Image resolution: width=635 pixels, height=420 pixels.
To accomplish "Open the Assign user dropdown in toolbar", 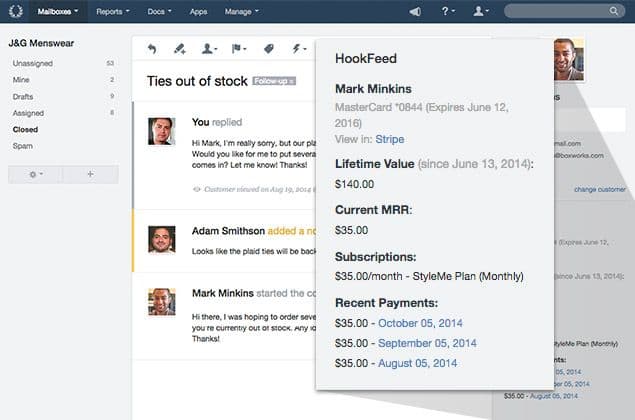I will (209, 48).
